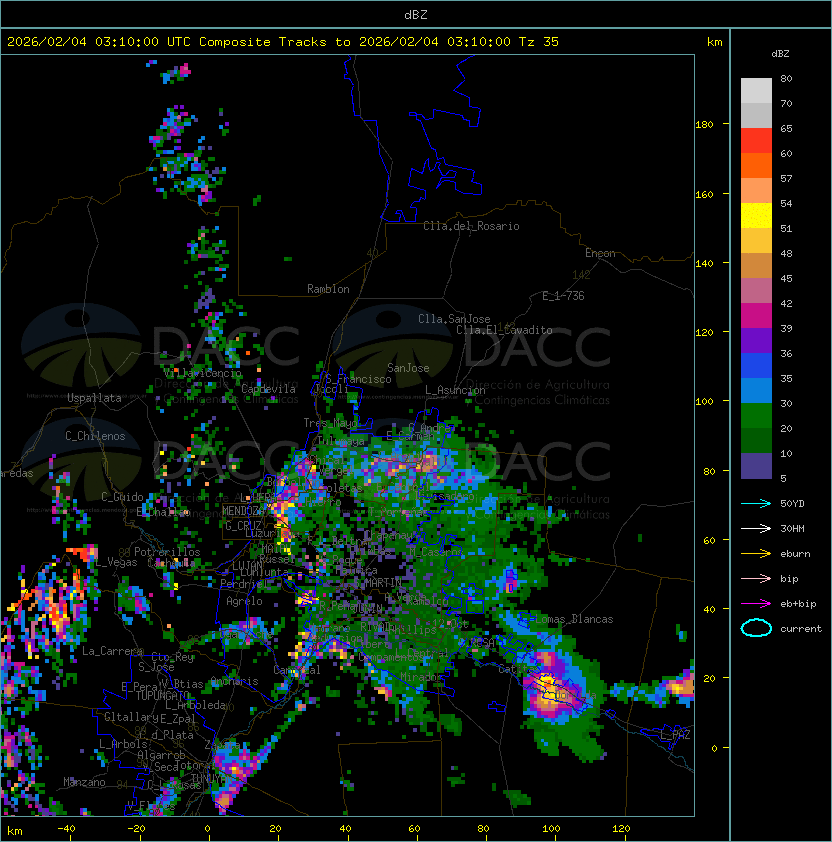Click the C_Guido label
This screenshot has height=842, width=832.
[x=122, y=497]
